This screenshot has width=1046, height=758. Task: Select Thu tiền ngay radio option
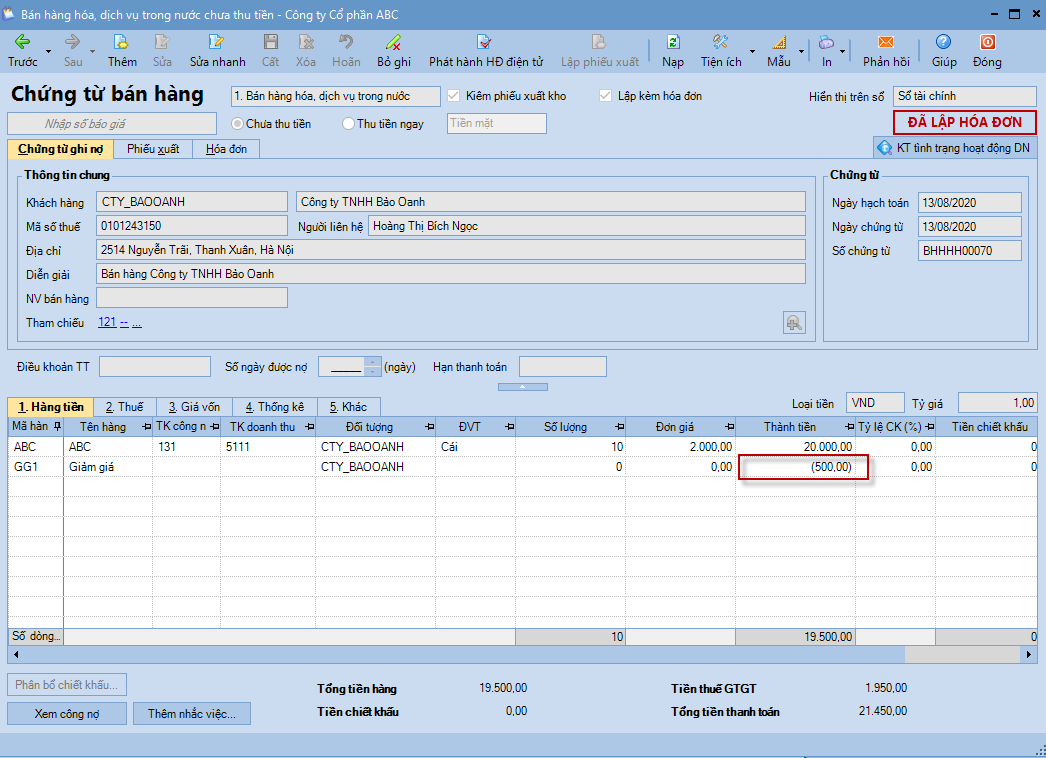(x=348, y=124)
